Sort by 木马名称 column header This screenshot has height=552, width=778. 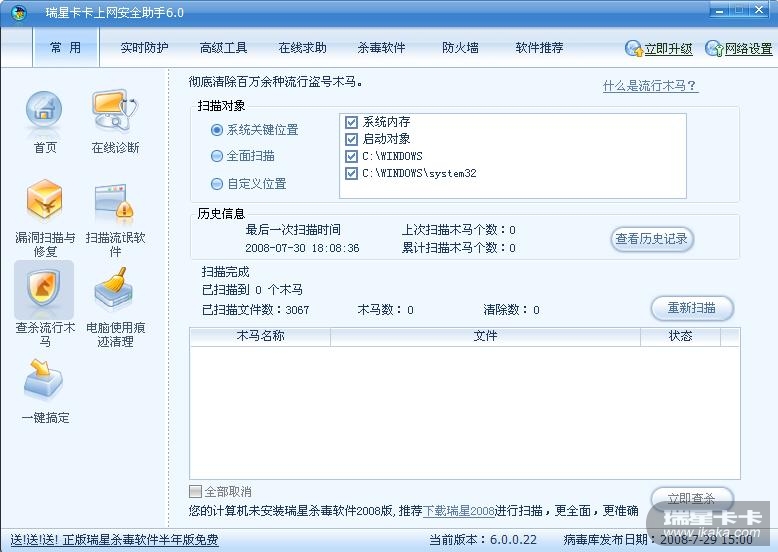pyautogui.click(x=260, y=336)
